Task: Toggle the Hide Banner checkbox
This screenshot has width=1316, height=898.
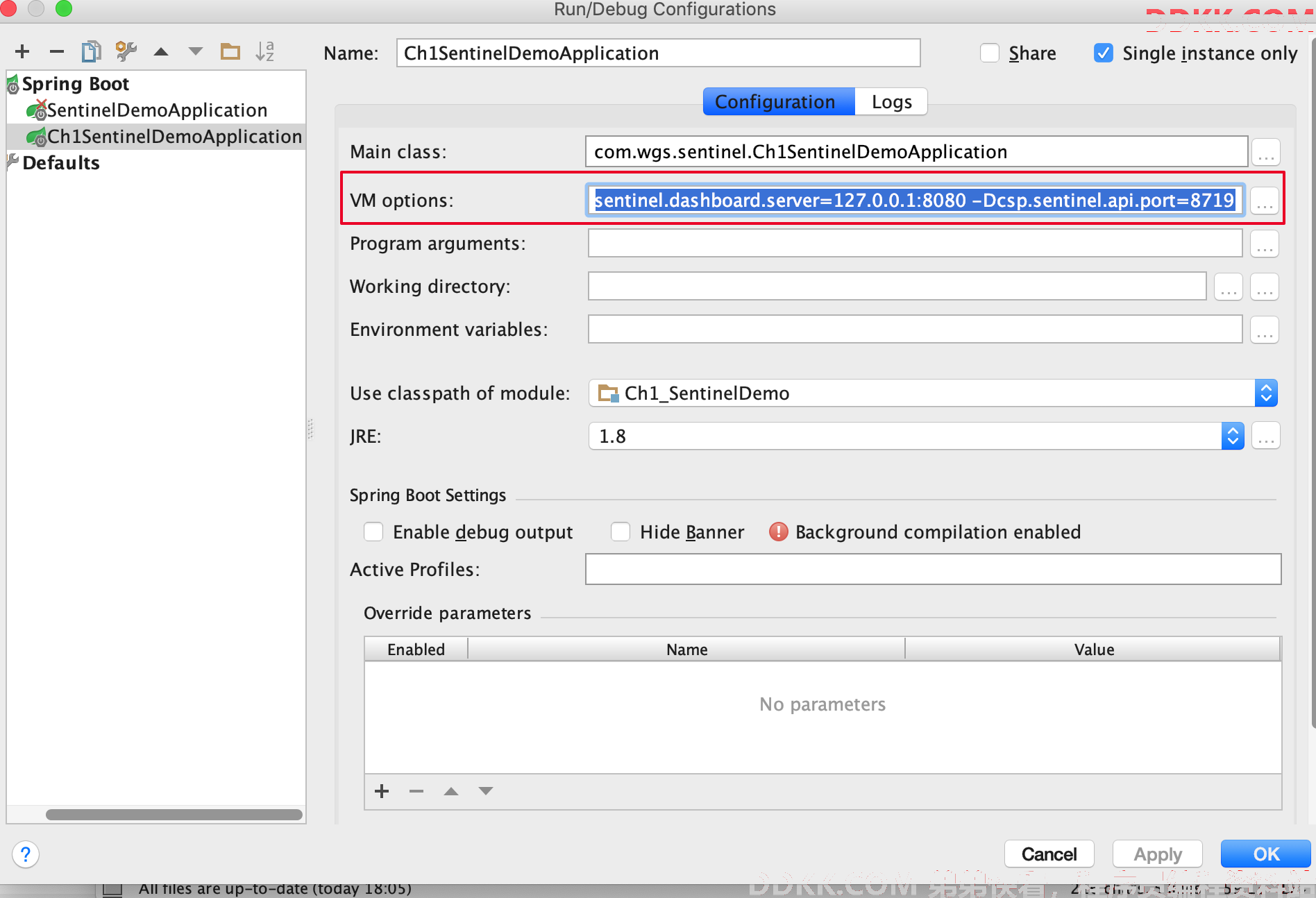Action: pyautogui.click(x=621, y=532)
